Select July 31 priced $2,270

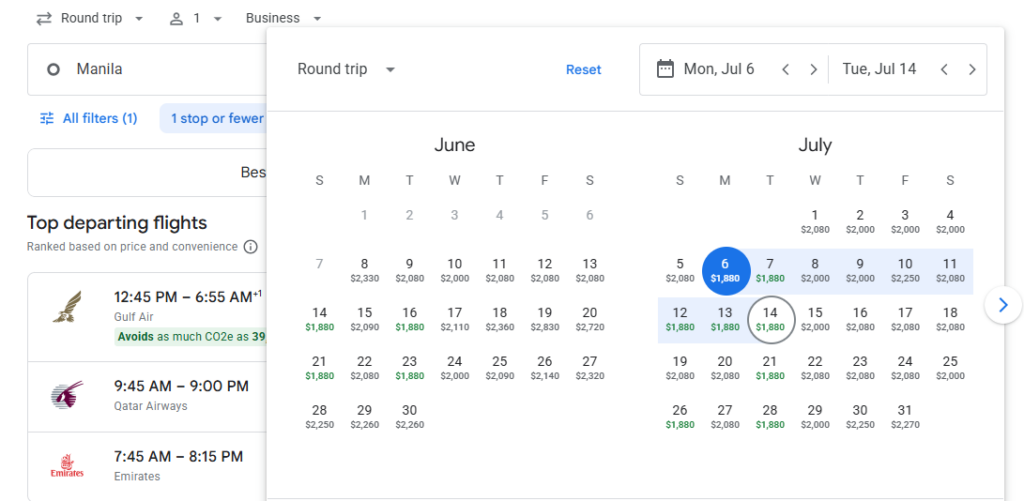905,417
